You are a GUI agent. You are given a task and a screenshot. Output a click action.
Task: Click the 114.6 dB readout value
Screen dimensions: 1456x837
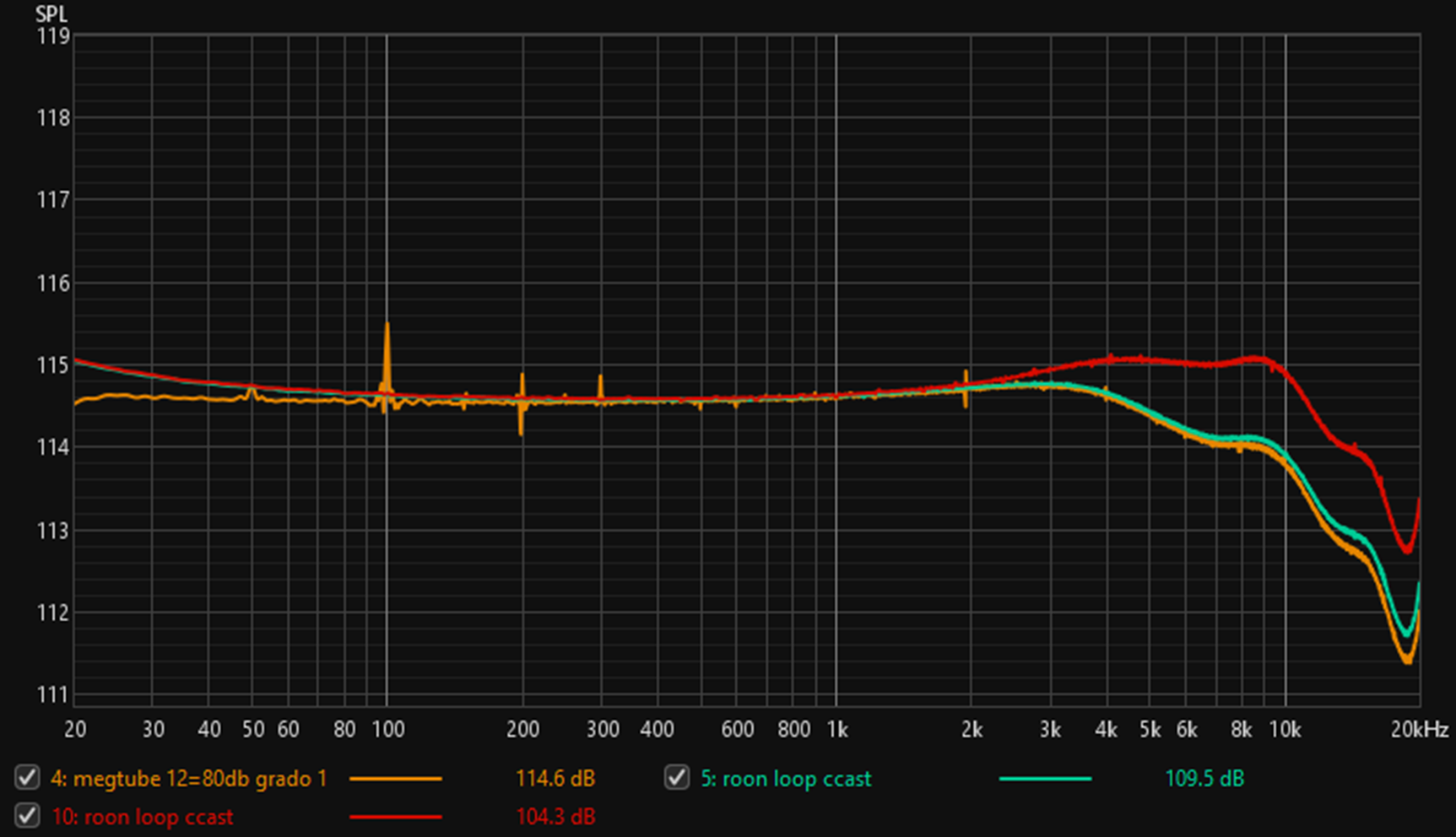[555, 778]
